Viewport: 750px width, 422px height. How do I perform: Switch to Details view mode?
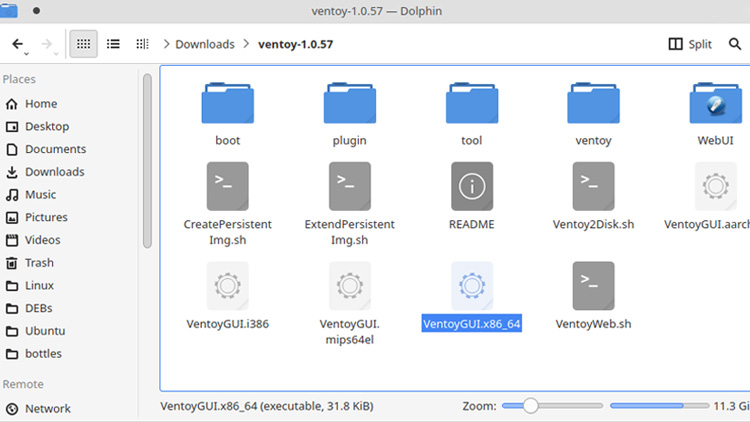142,44
